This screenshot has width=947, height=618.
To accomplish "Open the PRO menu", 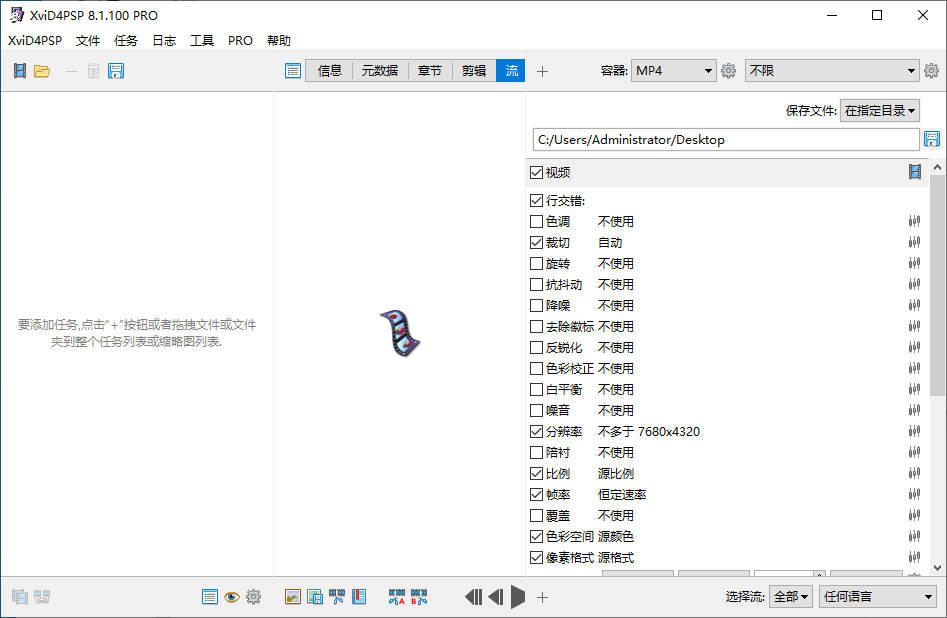I will click(240, 40).
